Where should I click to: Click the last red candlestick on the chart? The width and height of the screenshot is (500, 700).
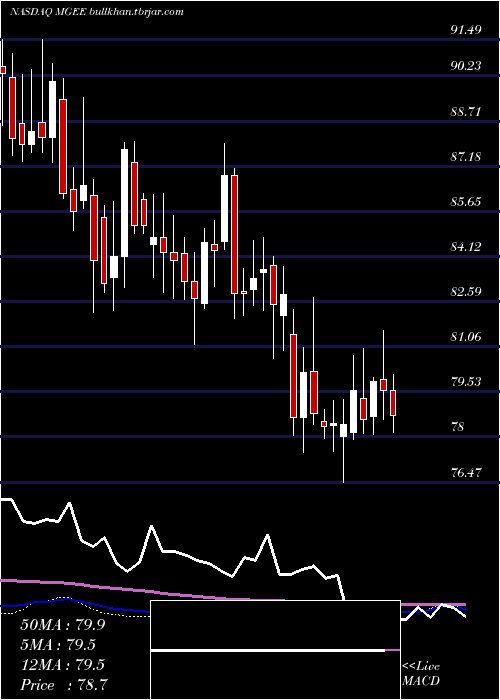tap(393, 403)
